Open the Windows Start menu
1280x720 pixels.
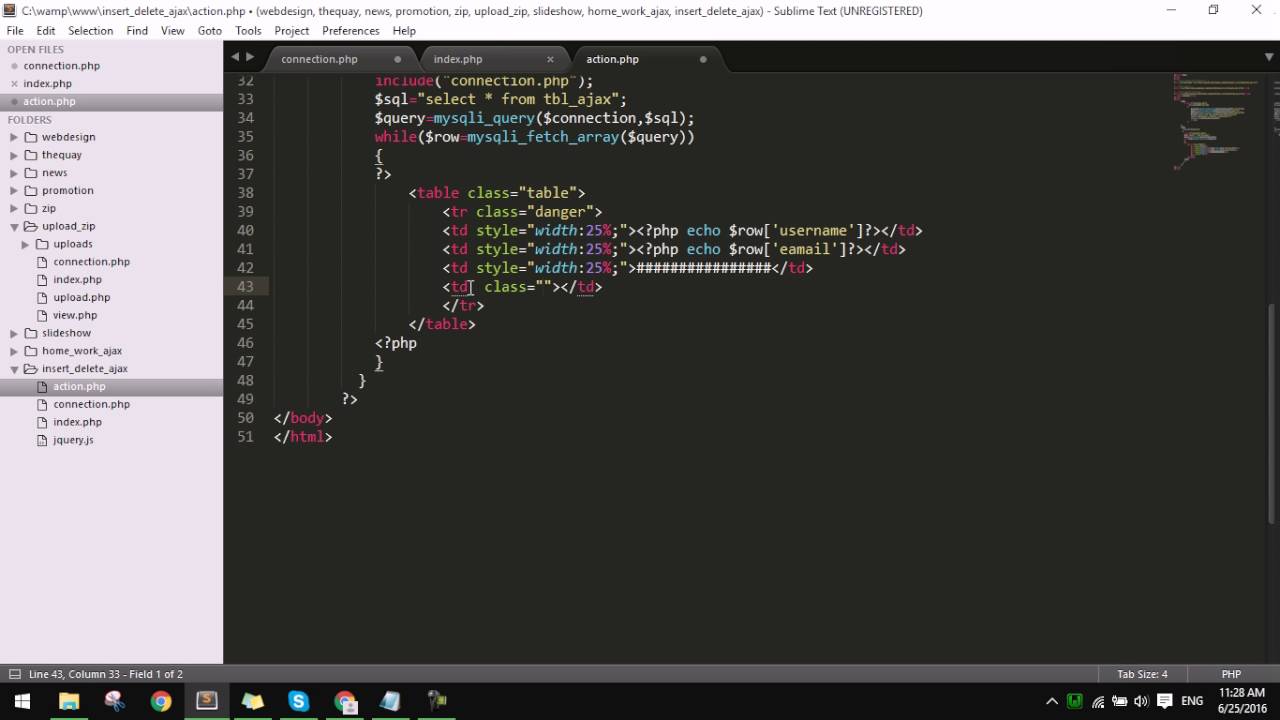point(22,701)
